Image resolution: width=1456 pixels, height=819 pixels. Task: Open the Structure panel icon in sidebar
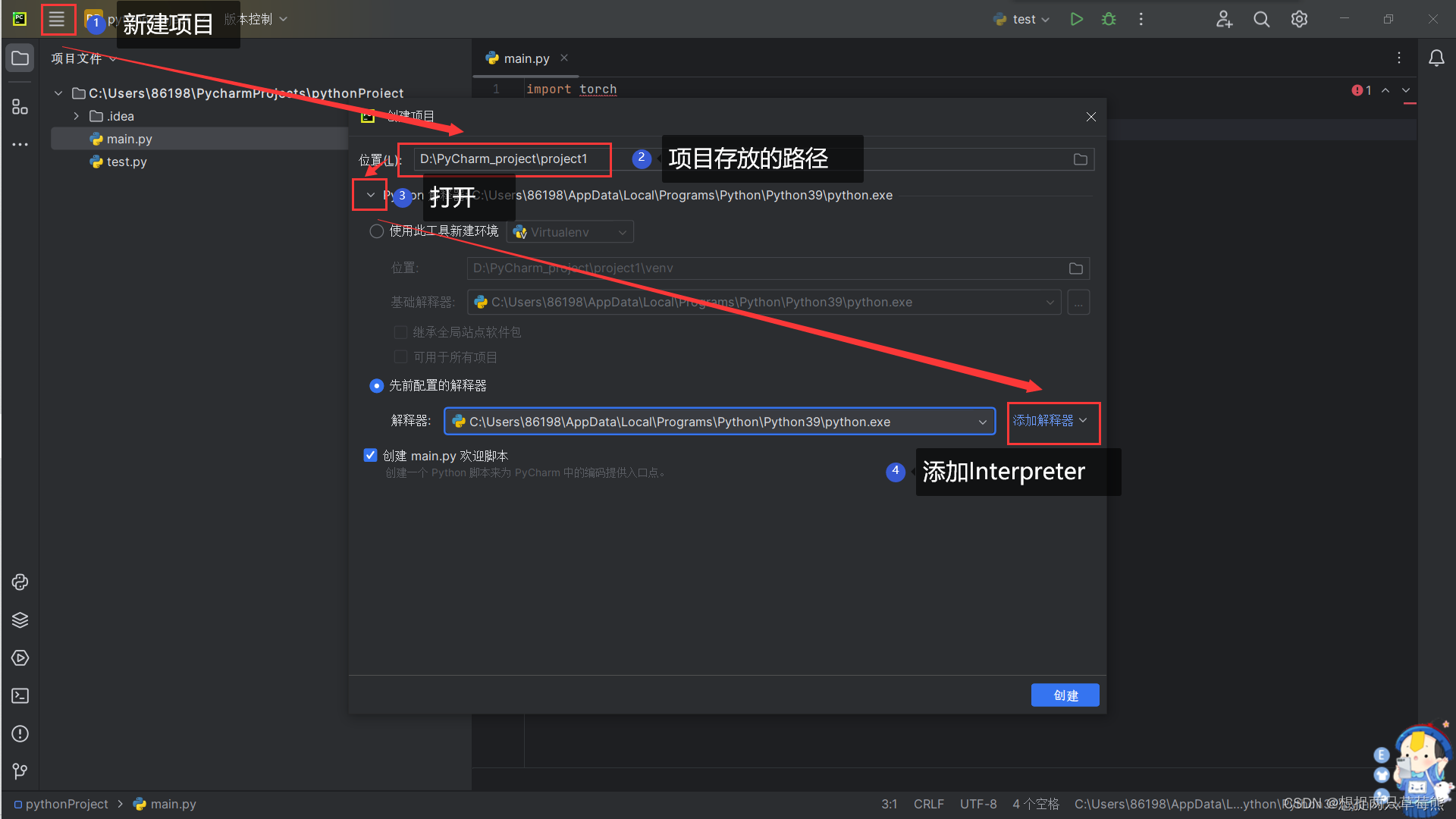point(20,106)
